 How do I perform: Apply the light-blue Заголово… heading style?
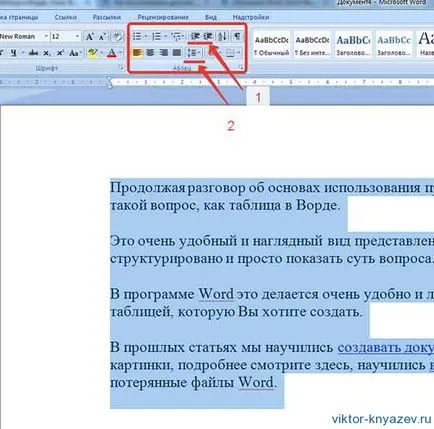pos(394,45)
